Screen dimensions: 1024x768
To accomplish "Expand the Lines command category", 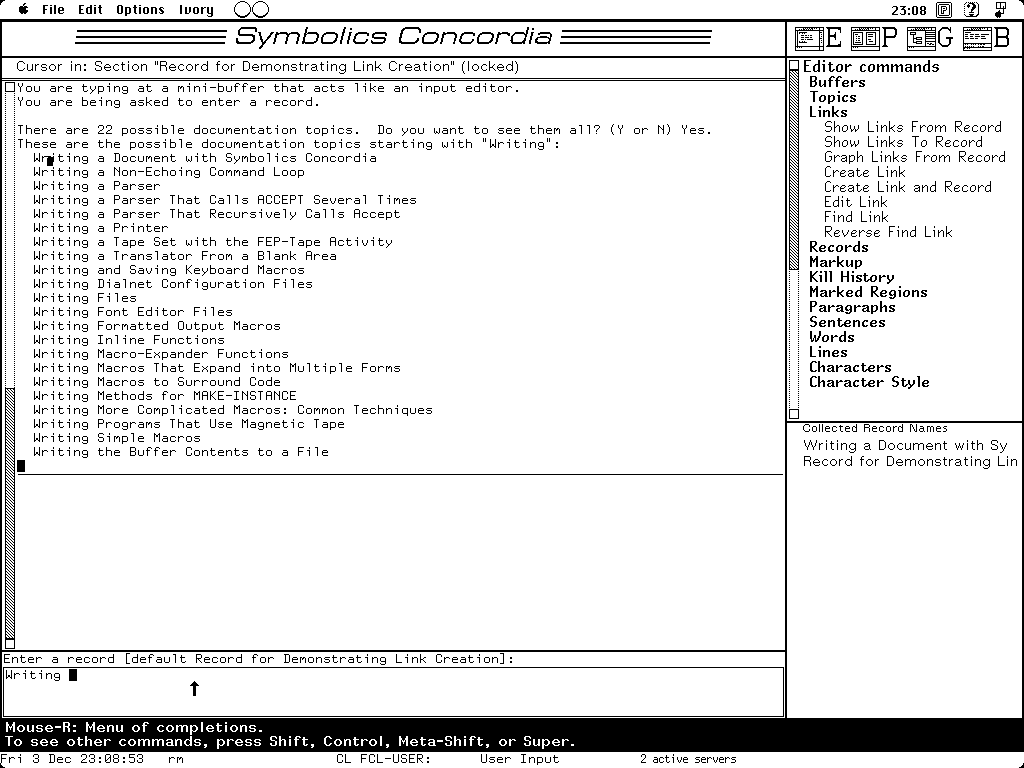I will tap(828, 352).
